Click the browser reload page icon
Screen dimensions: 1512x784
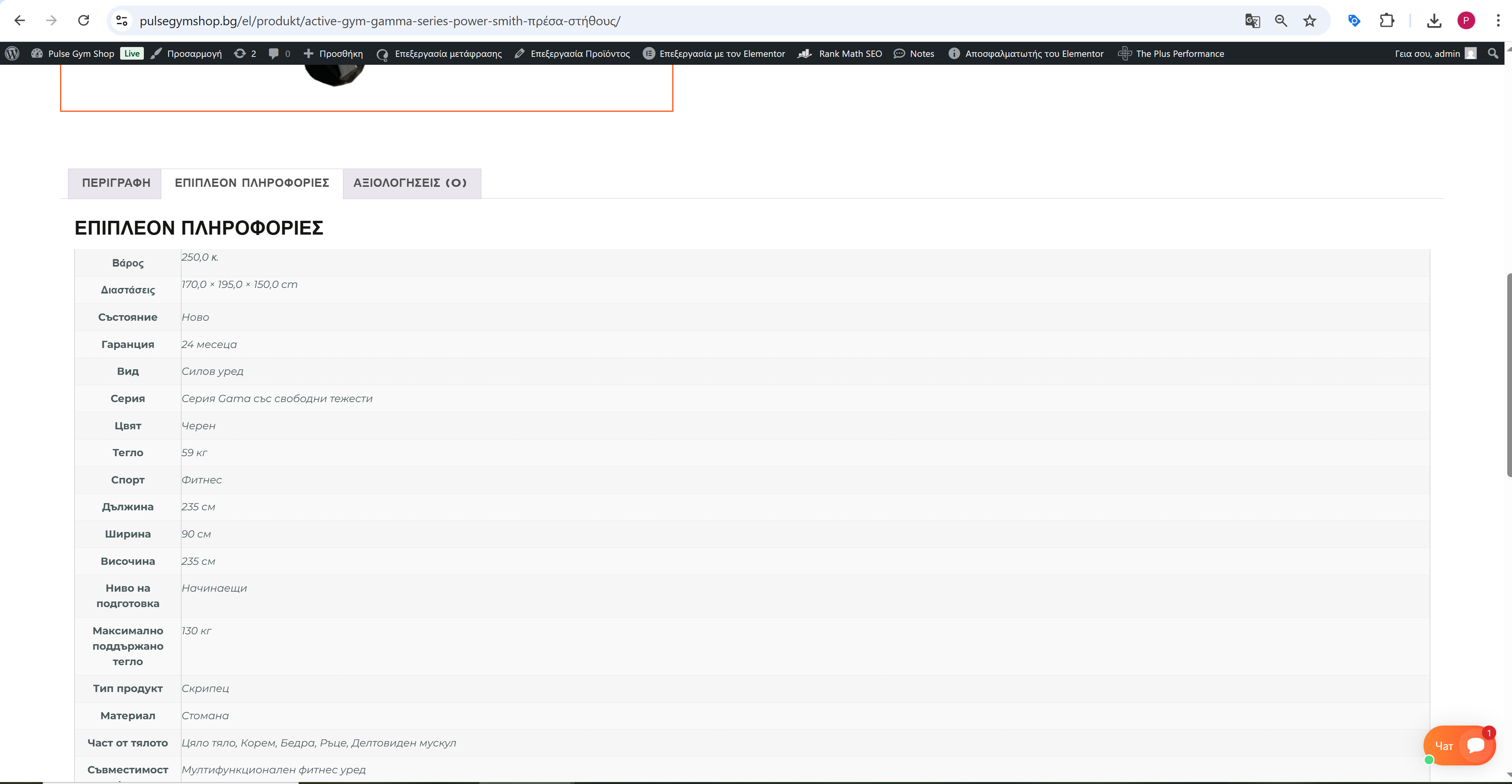click(x=83, y=21)
